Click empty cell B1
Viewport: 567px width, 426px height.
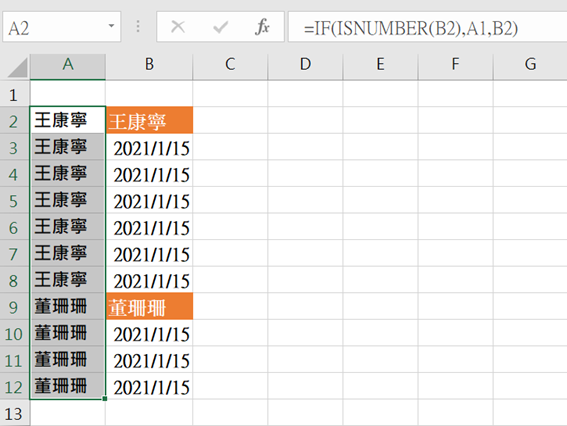pyautogui.click(x=149, y=94)
